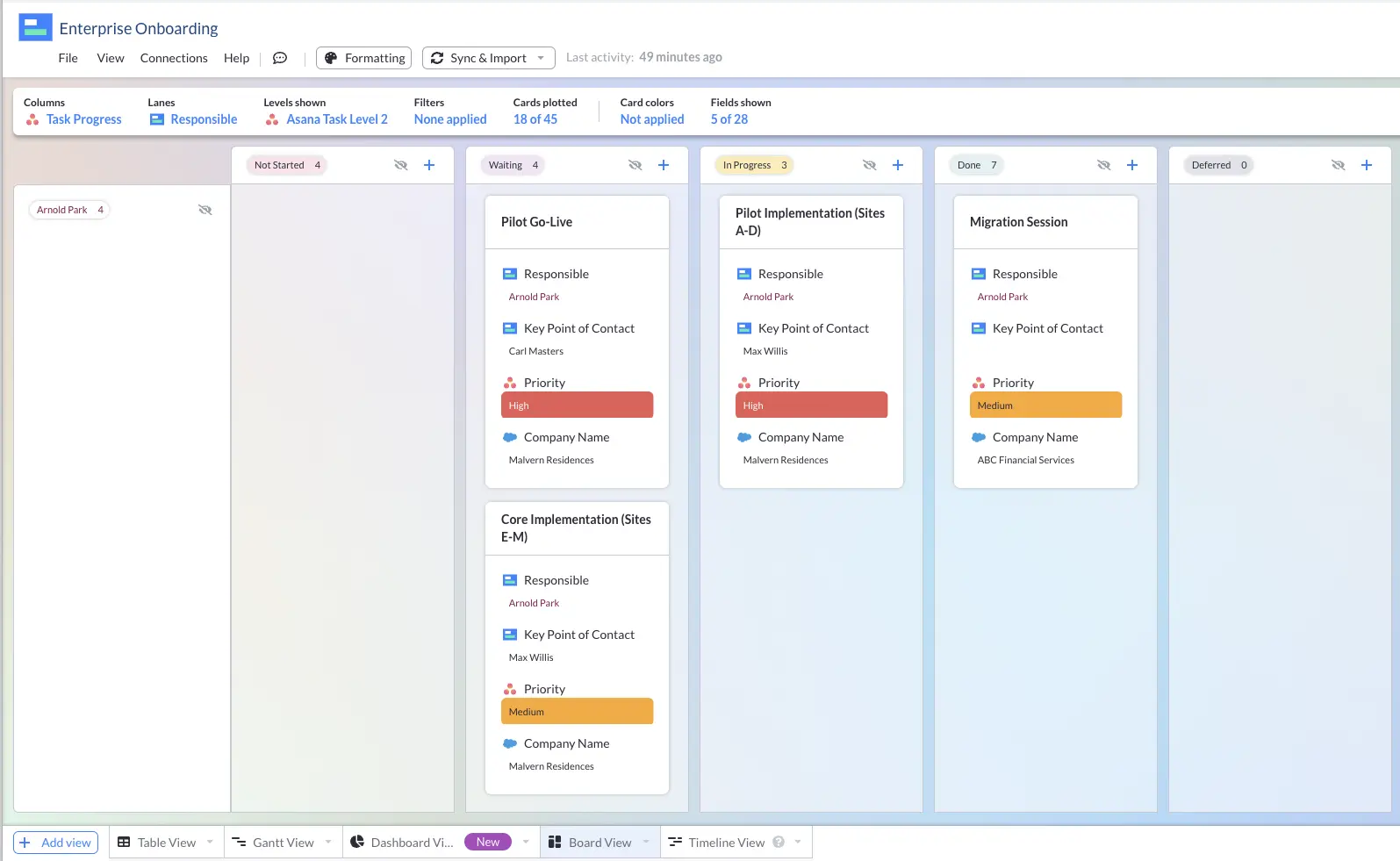
Task: Expand Gantt View tab options
Action: 328,843
